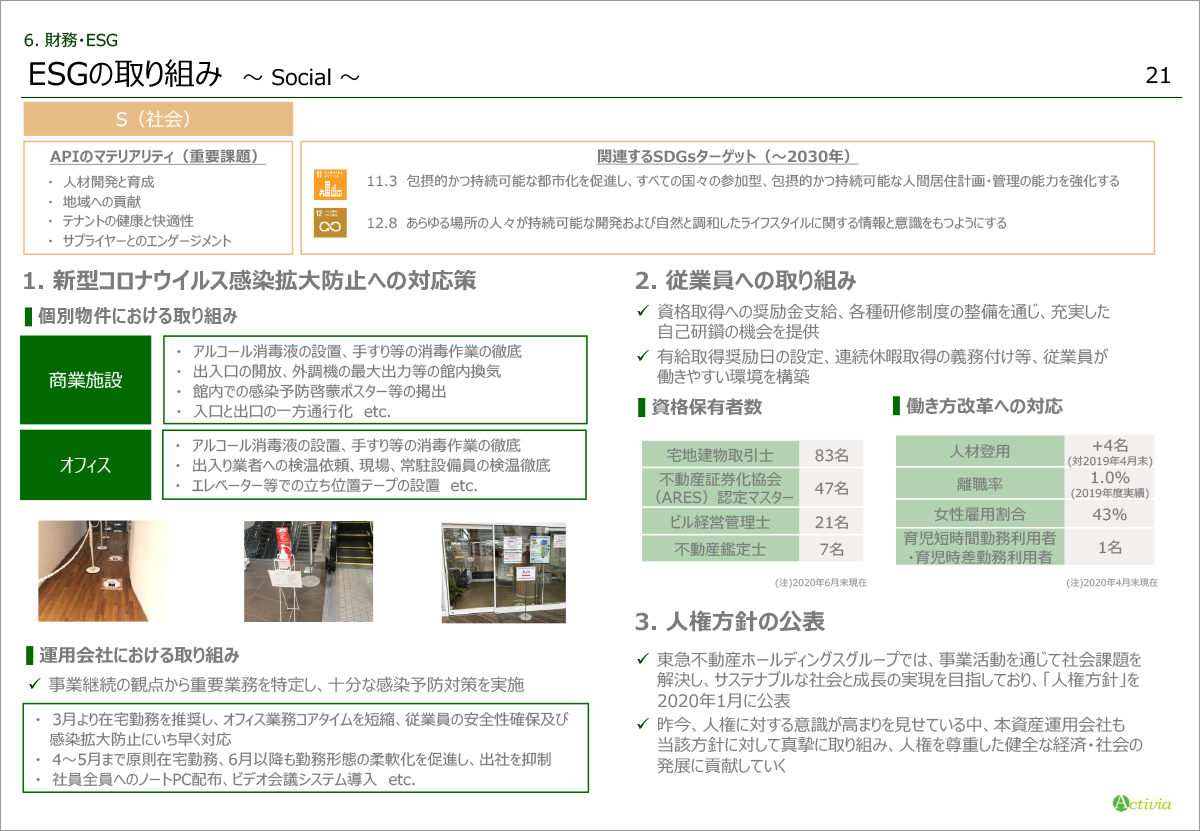
Task: Click the value "83名"
Action: (831, 455)
